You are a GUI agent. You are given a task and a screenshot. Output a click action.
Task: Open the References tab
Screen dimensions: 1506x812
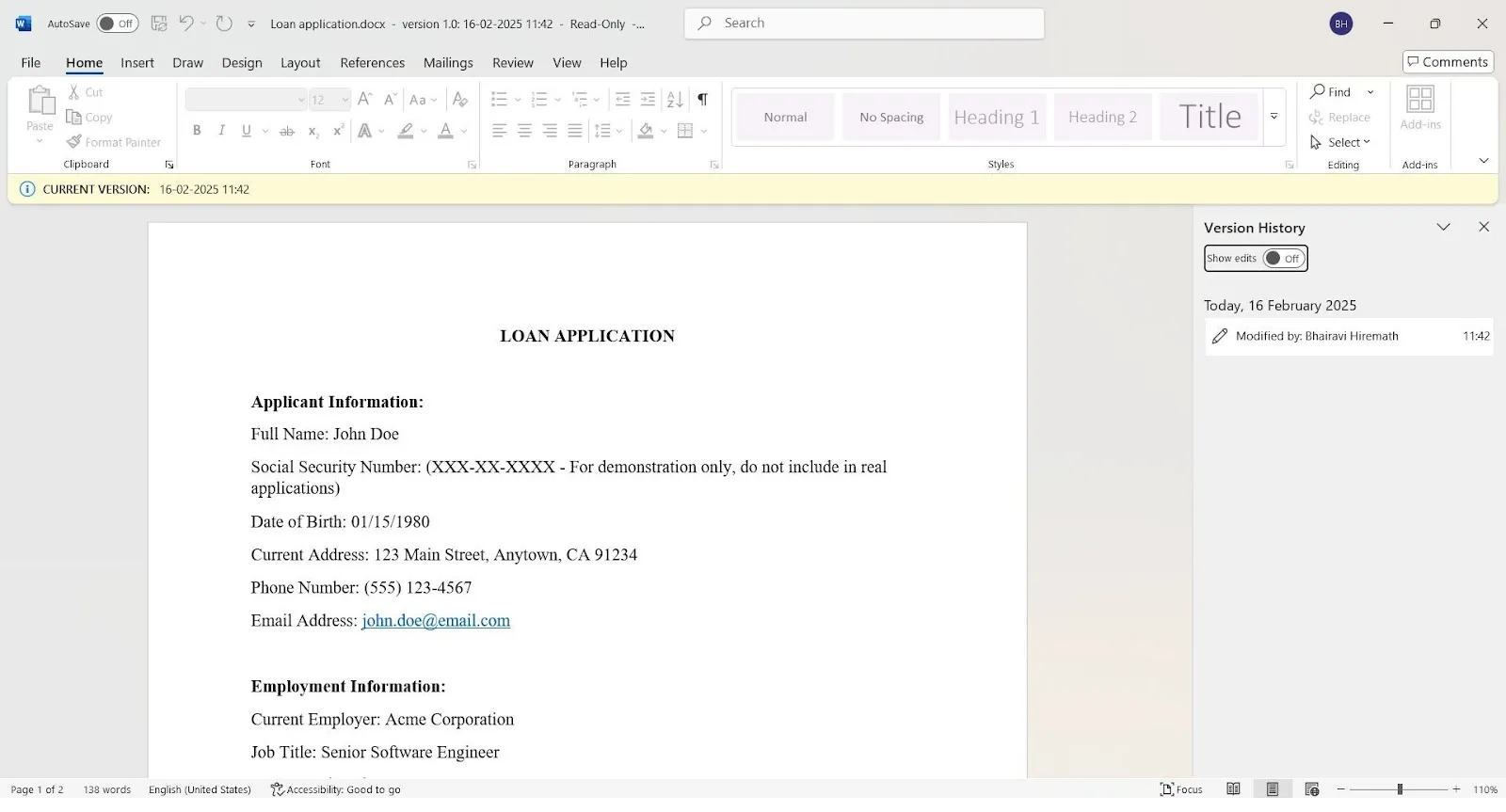pyautogui.click(x=373, y=63)
